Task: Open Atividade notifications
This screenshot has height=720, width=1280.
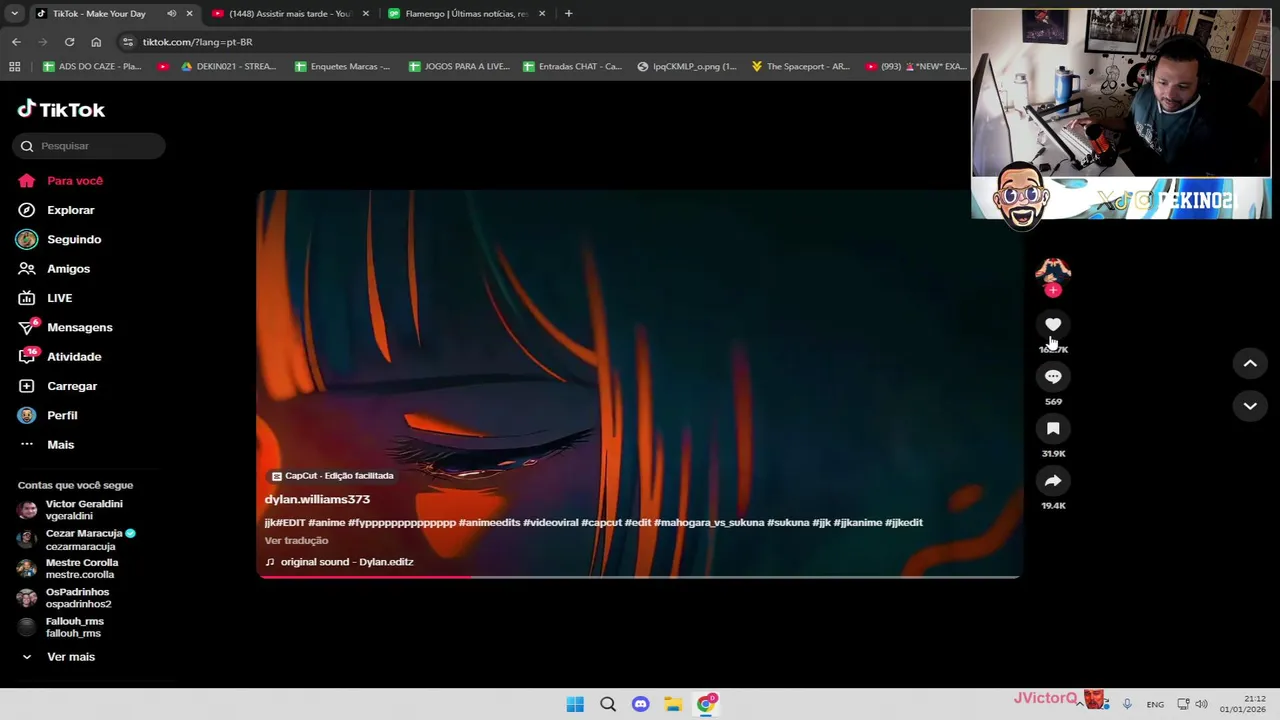Action: 74,356
